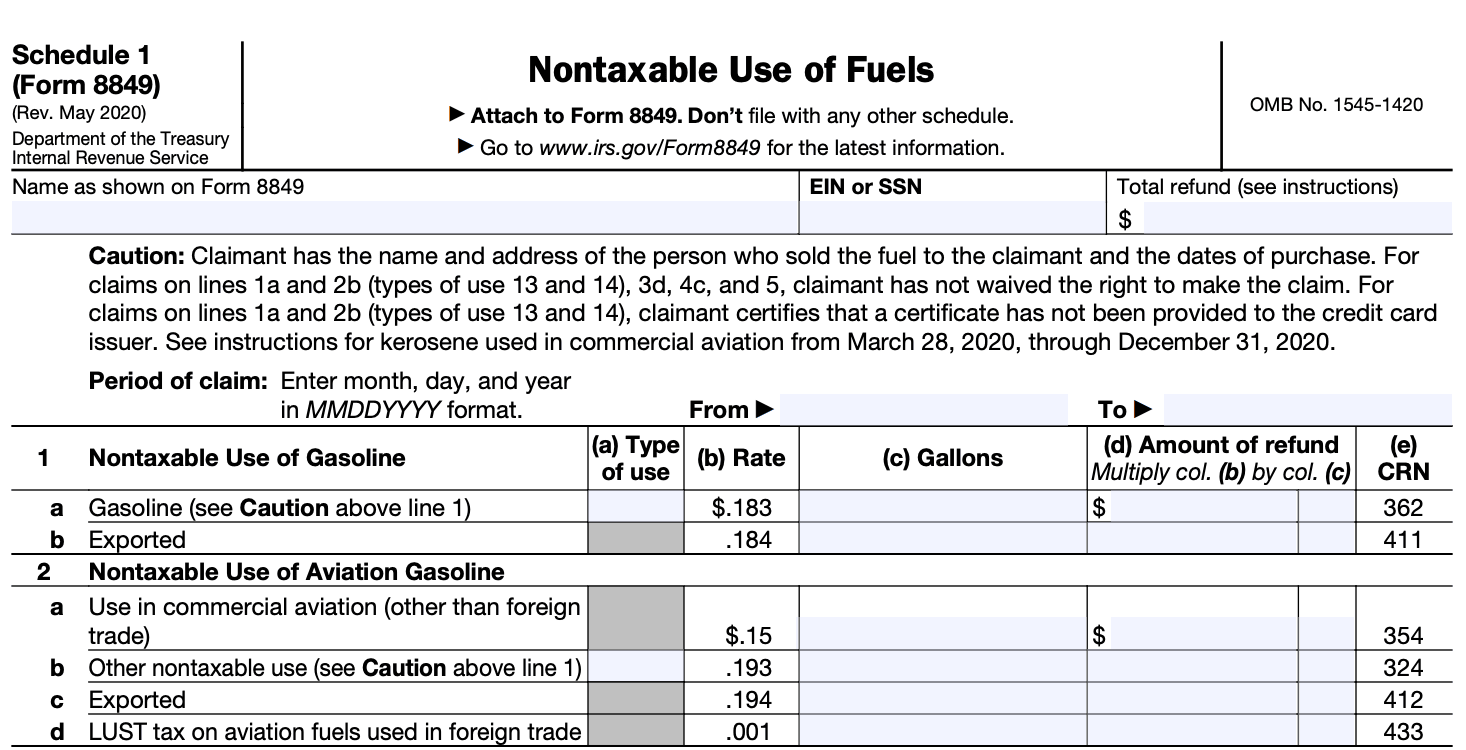This screenshot has height=750, width=1466.
Task: Select Type of use field for Gasoline line 1a
Action: click(x=635, y=507)
